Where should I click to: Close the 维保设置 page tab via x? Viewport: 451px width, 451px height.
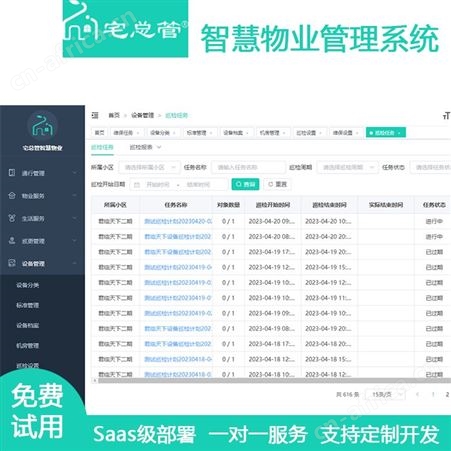pyautogui.click(x=357, y=133)
